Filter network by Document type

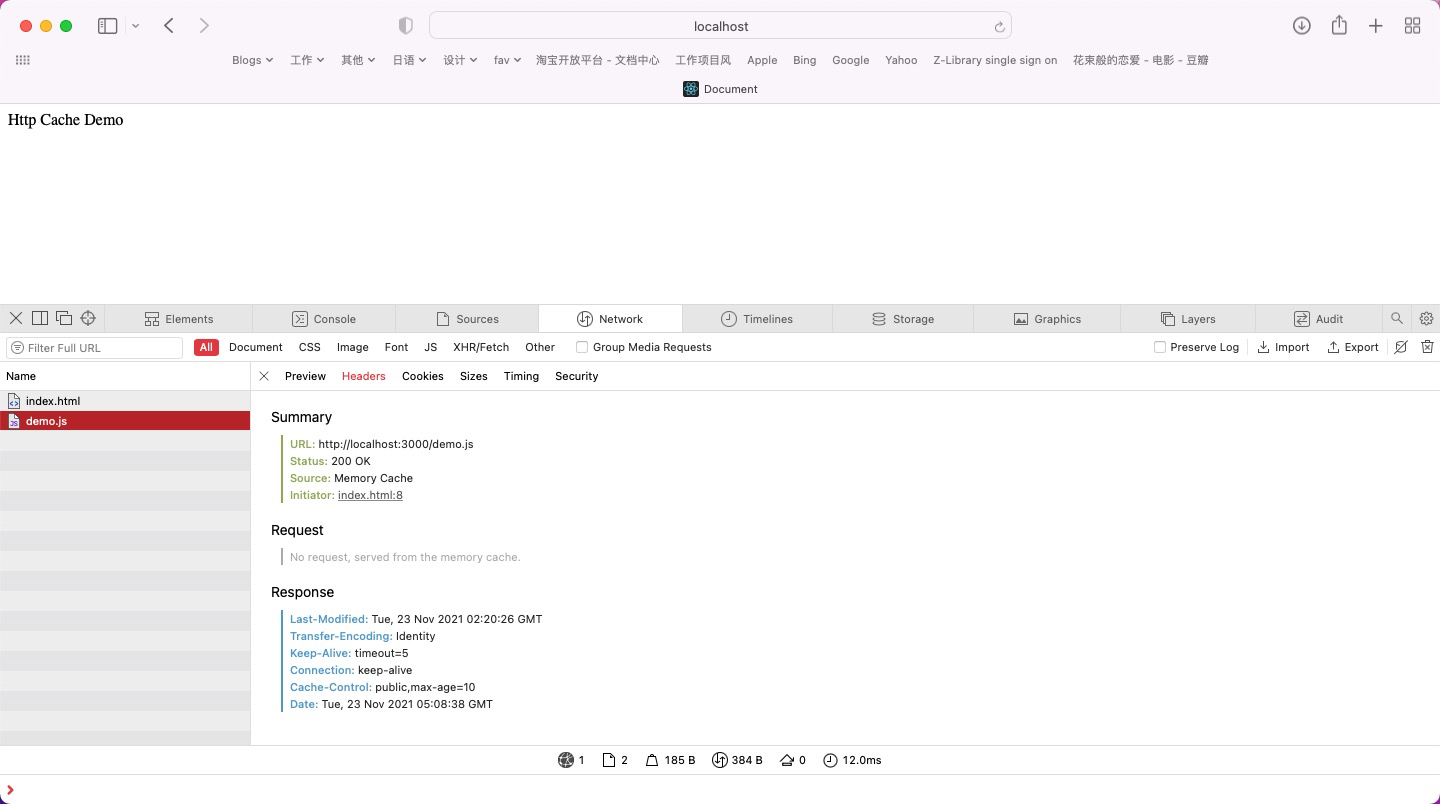click(256, 347)
